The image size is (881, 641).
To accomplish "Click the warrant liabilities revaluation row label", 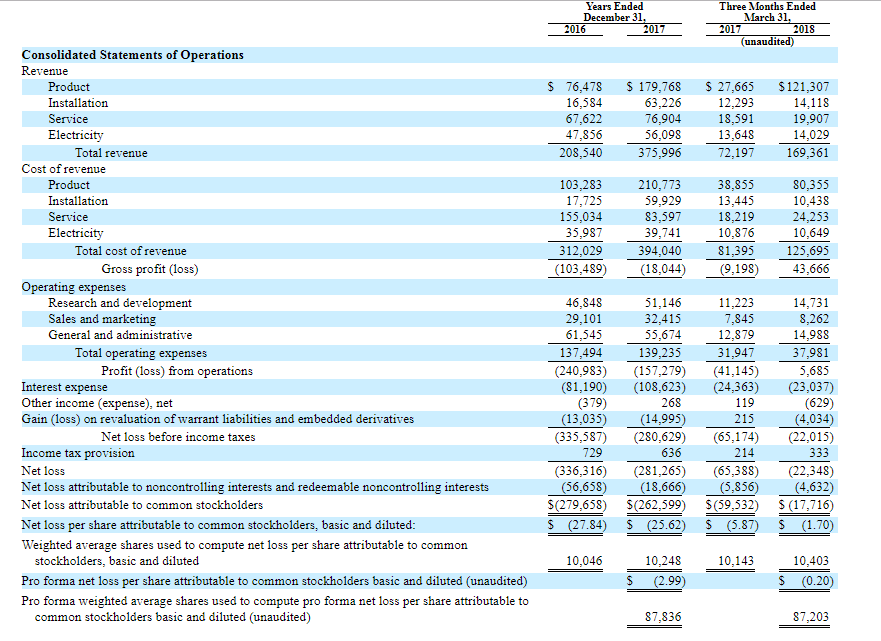I will click(217, 419).
